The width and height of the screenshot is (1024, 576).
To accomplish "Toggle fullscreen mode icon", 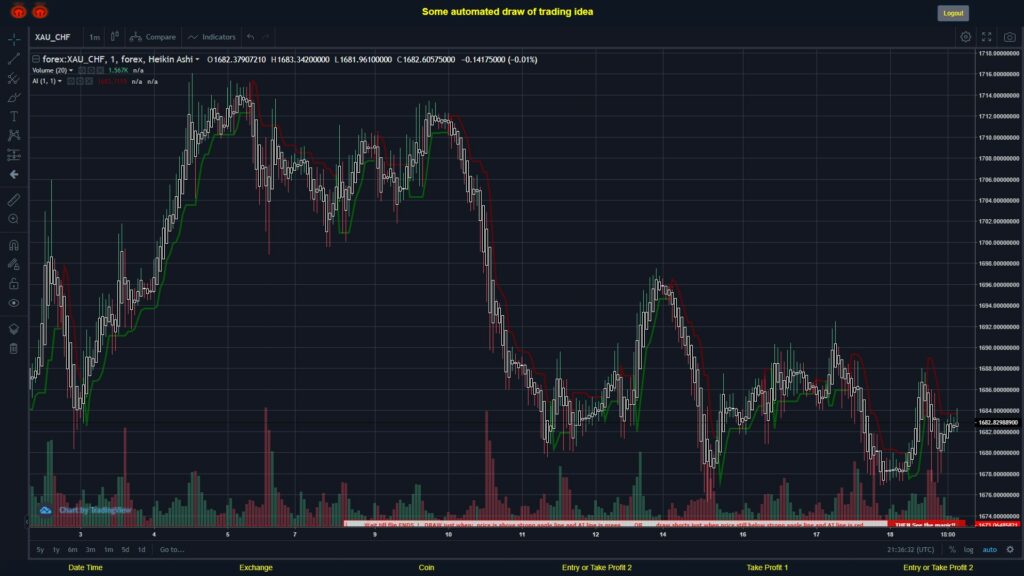I will tap(987, 37).
